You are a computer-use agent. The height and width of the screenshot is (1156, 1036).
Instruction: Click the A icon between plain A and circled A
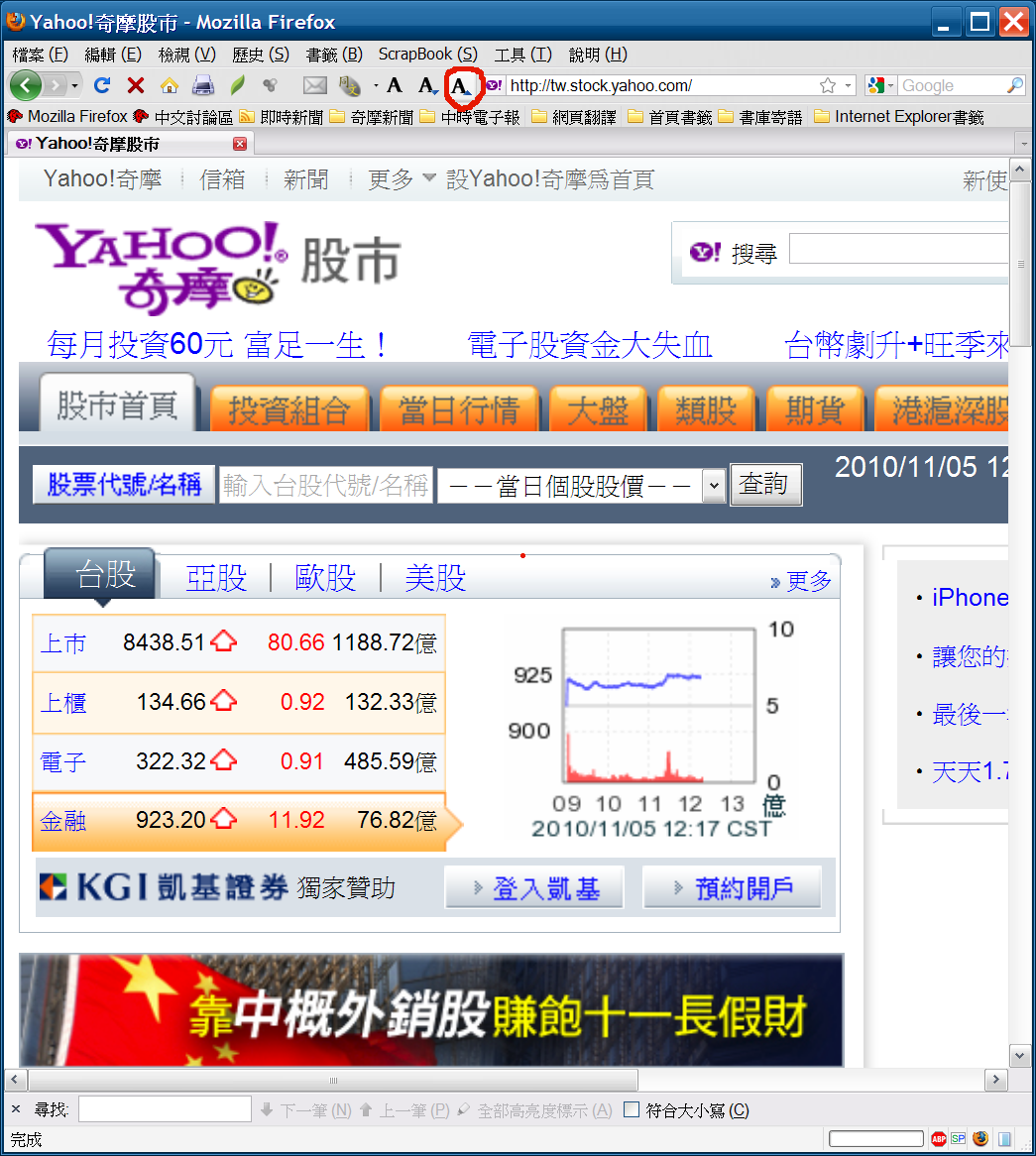tap(427, 86)
